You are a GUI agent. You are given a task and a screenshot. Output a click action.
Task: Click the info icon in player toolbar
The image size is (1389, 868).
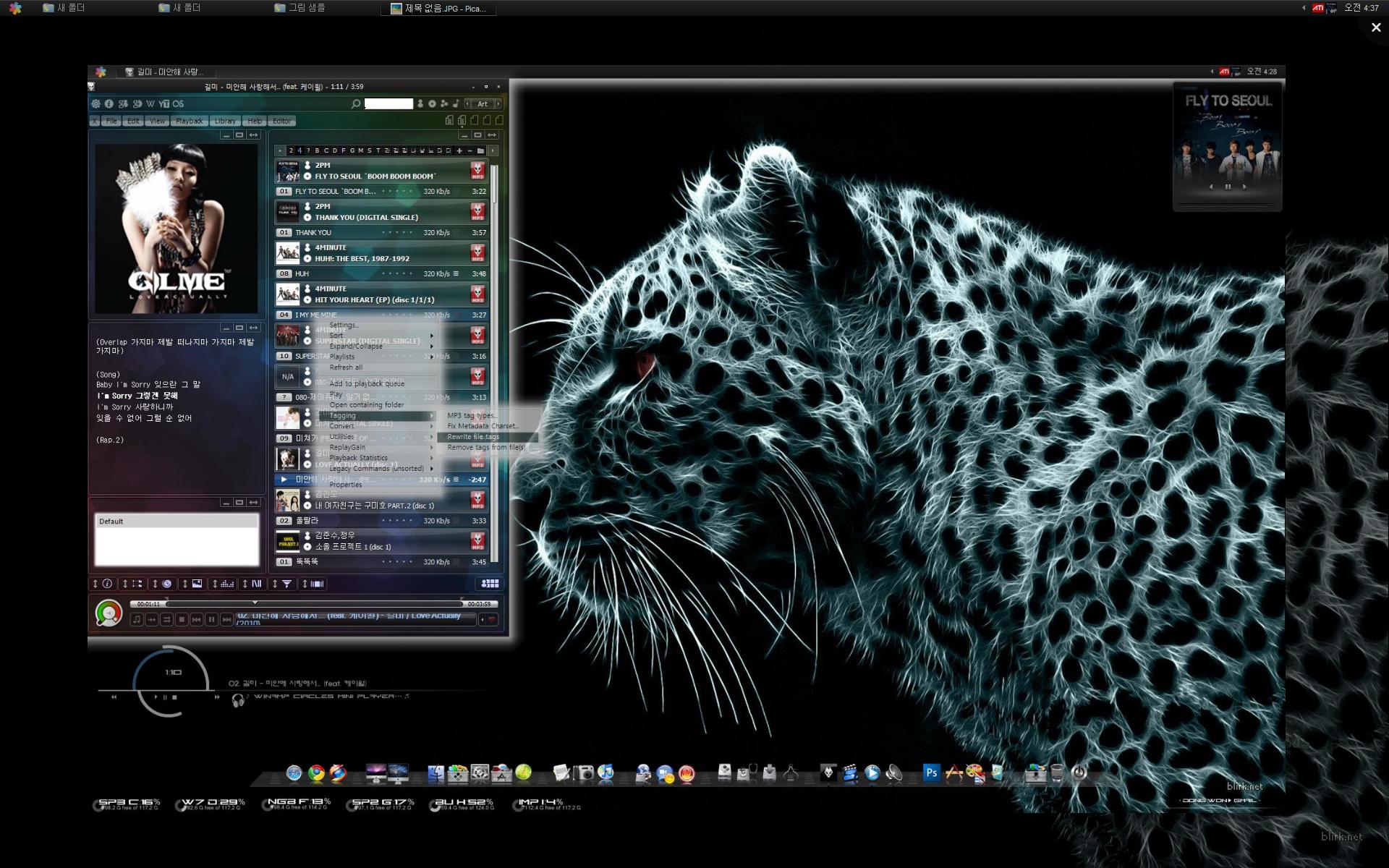(x=109, y=103)
